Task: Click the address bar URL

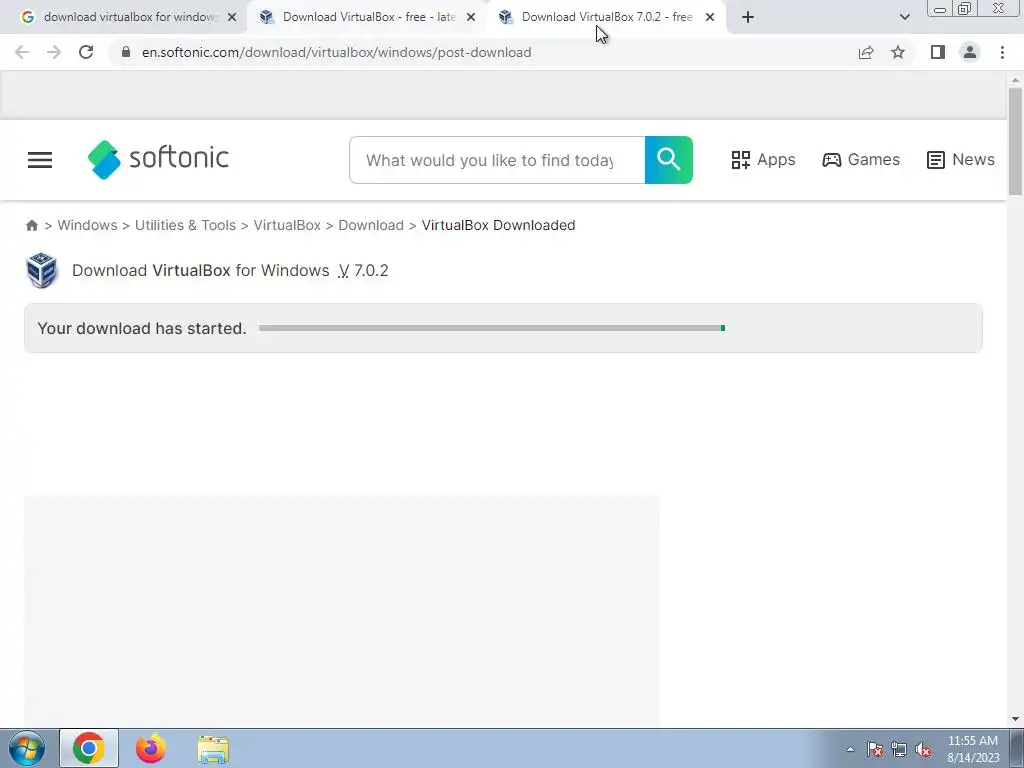Action: (336, 52)
